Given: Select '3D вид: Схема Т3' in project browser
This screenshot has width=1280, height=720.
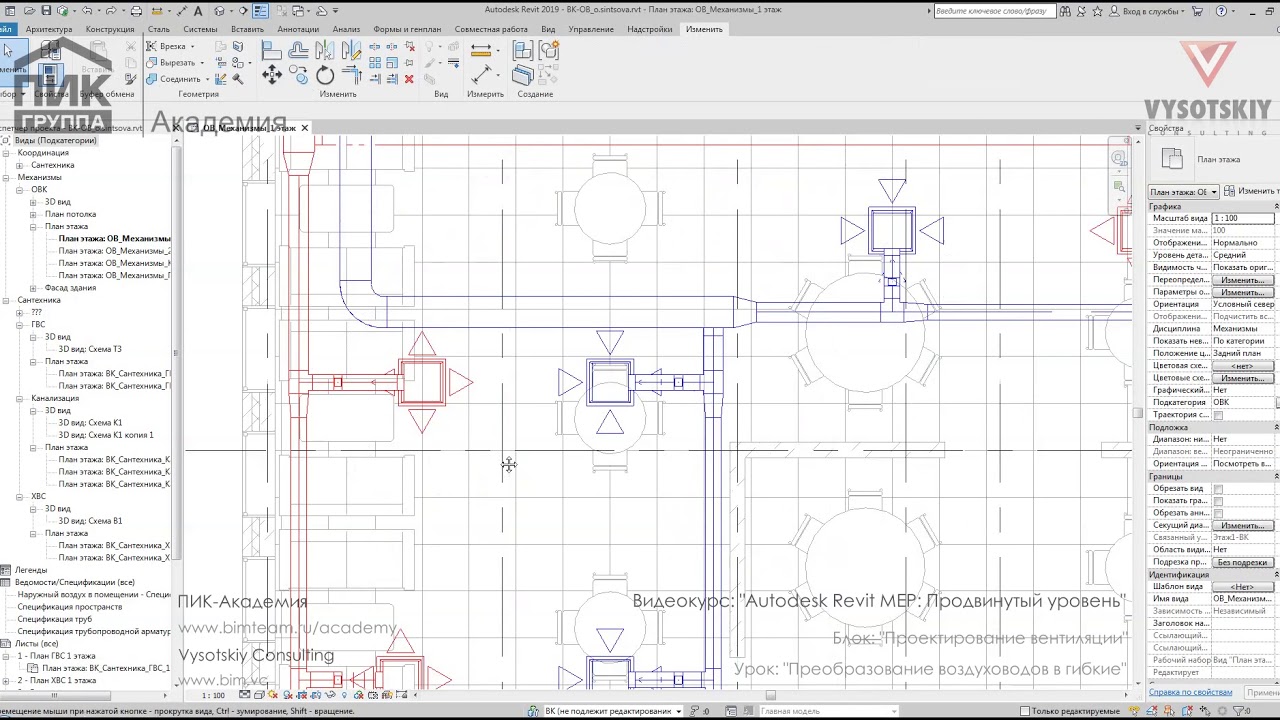Looking at the screenshot, I should [x=90, y=349].
